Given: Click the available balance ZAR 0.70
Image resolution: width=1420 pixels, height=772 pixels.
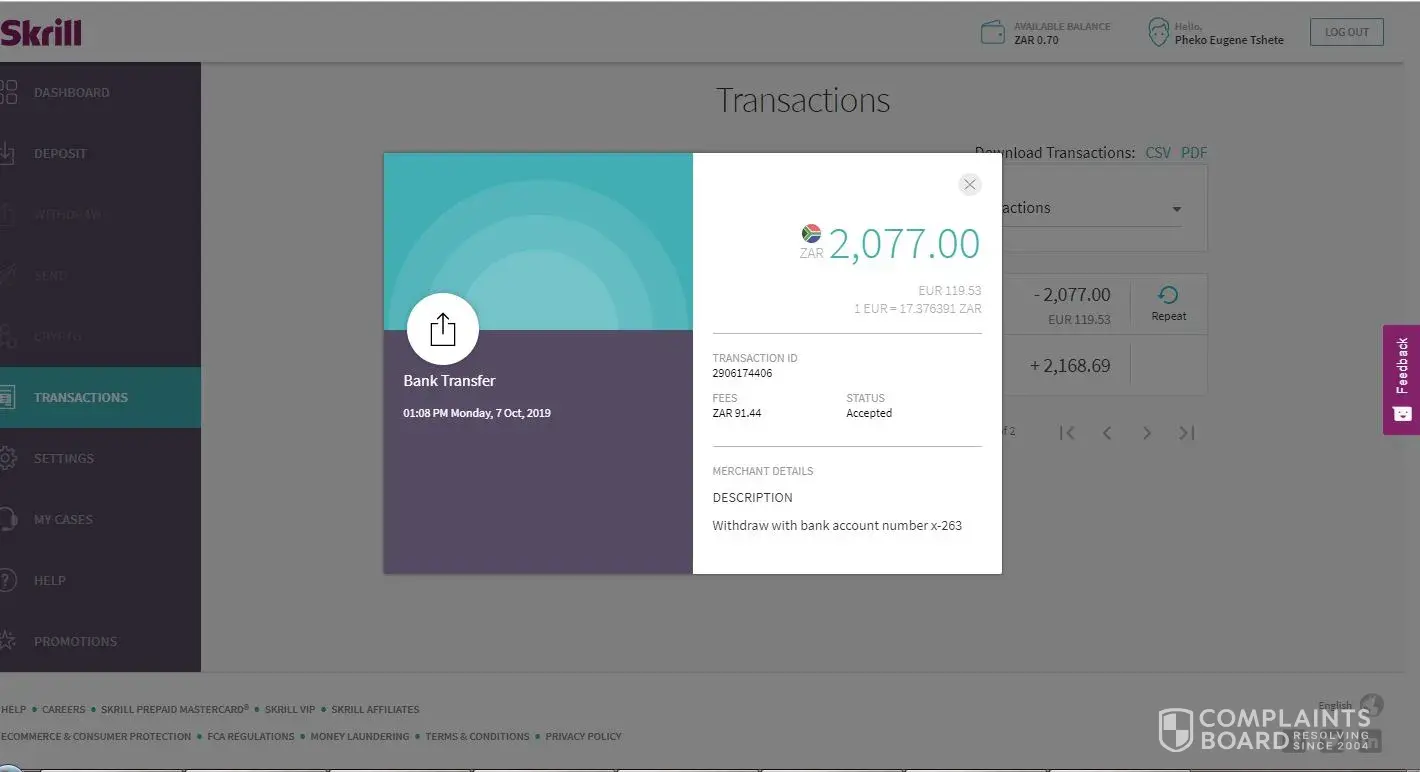Looking at the screenshot, I should click(x=1036, y=41).
